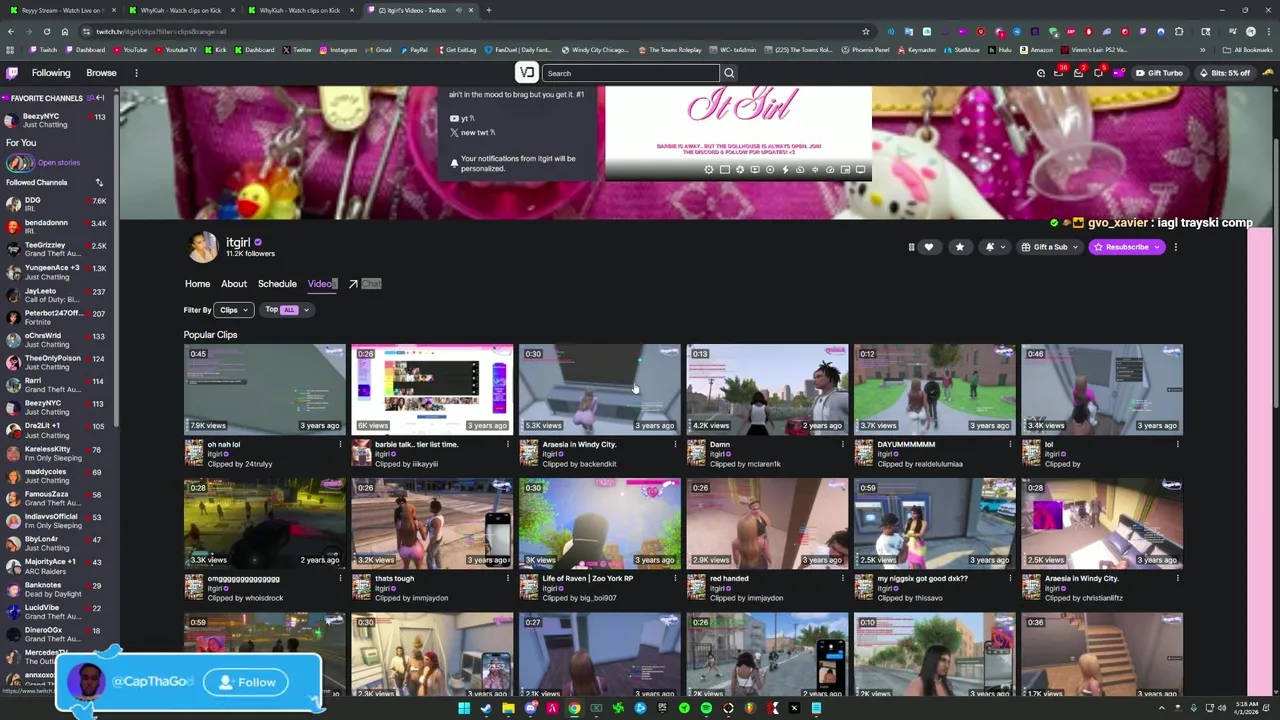Toggle fullscreen icon in player controls
The width and height of the screenshot is (1280, 720).
click(860, 170)
